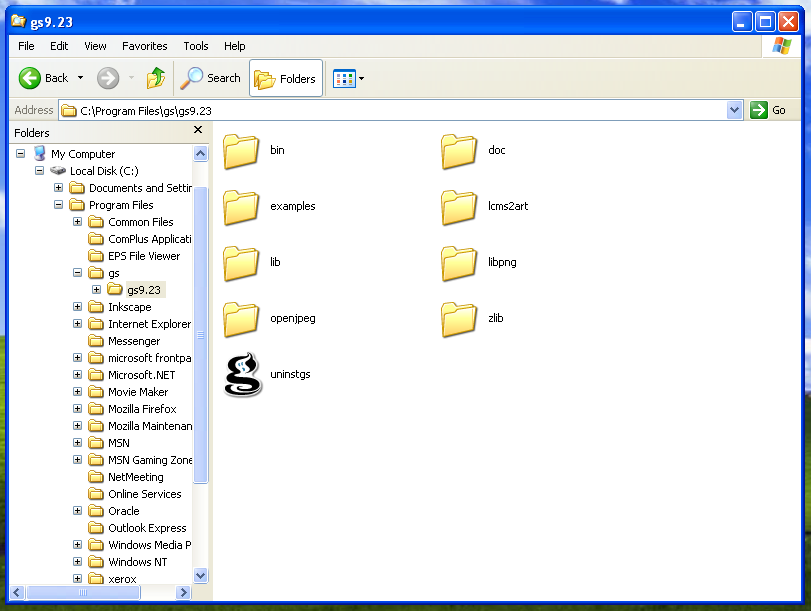The image size is (811, 611).
Task: Click the Views icon button
Action: click(x=344, y=79)
